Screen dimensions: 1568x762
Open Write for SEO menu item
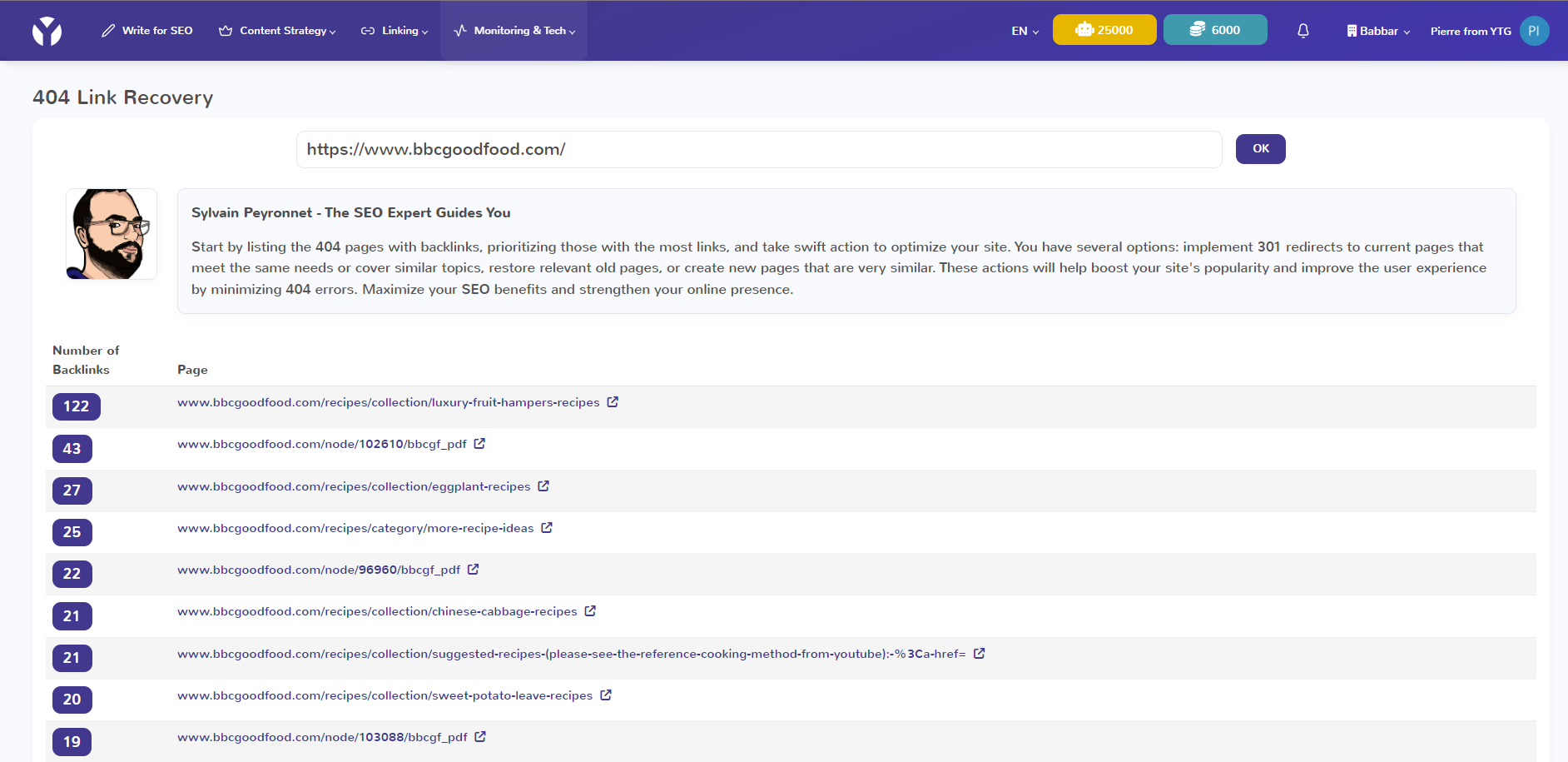coord(147,31)
